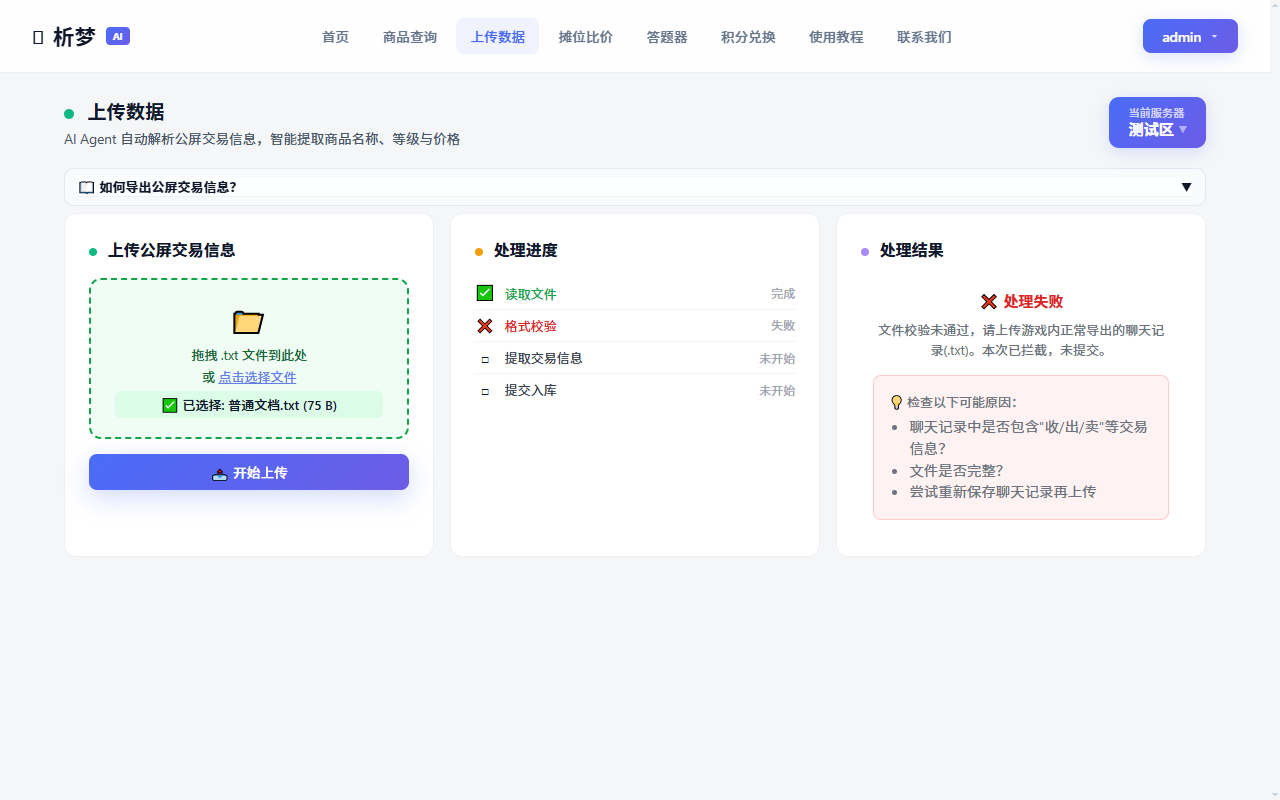Image resolution: width=1280 pixels, height=800 pixels.
Task: Open the admin account dropdown
Action: [1190, 37]
